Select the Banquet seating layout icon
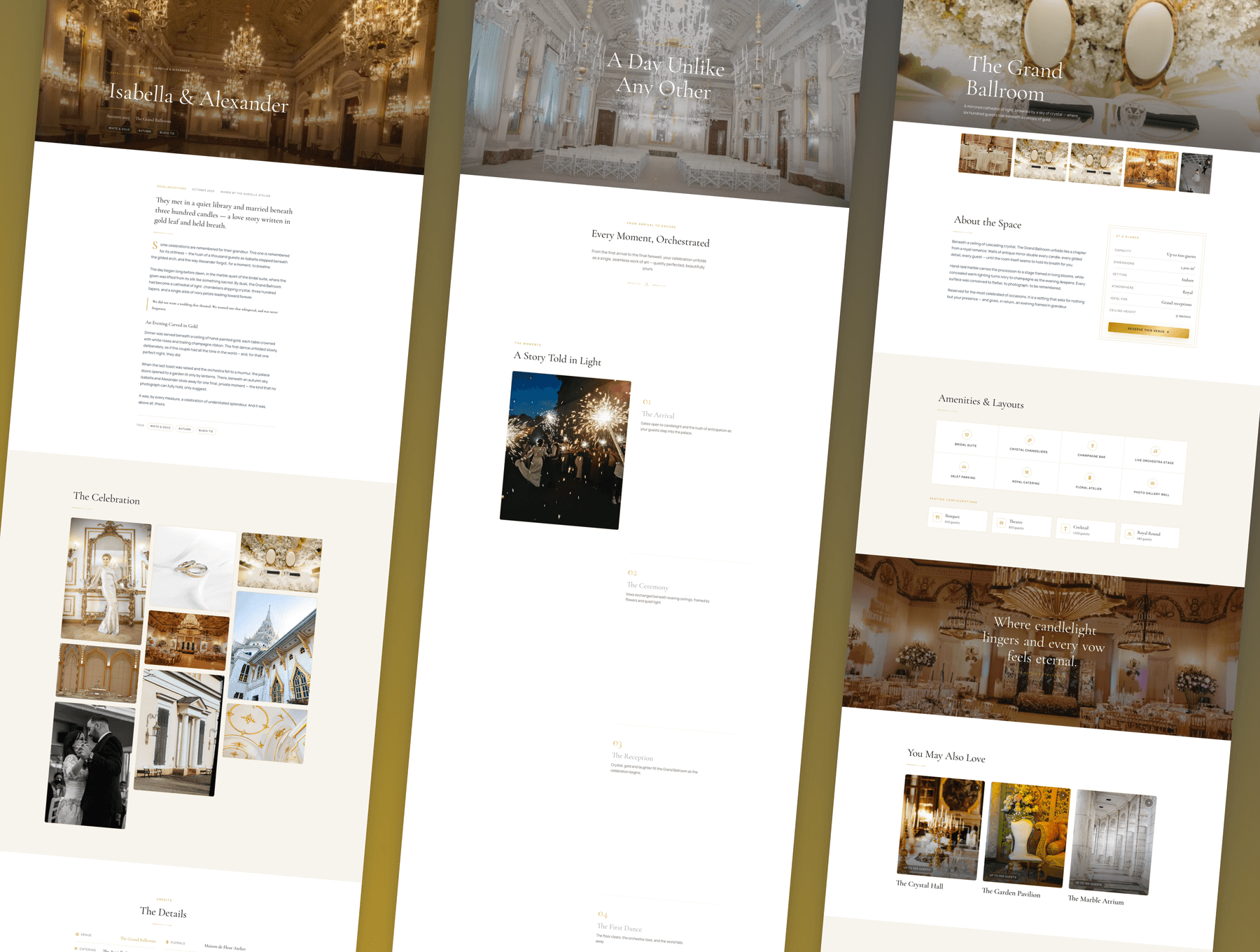 (937, 517)
